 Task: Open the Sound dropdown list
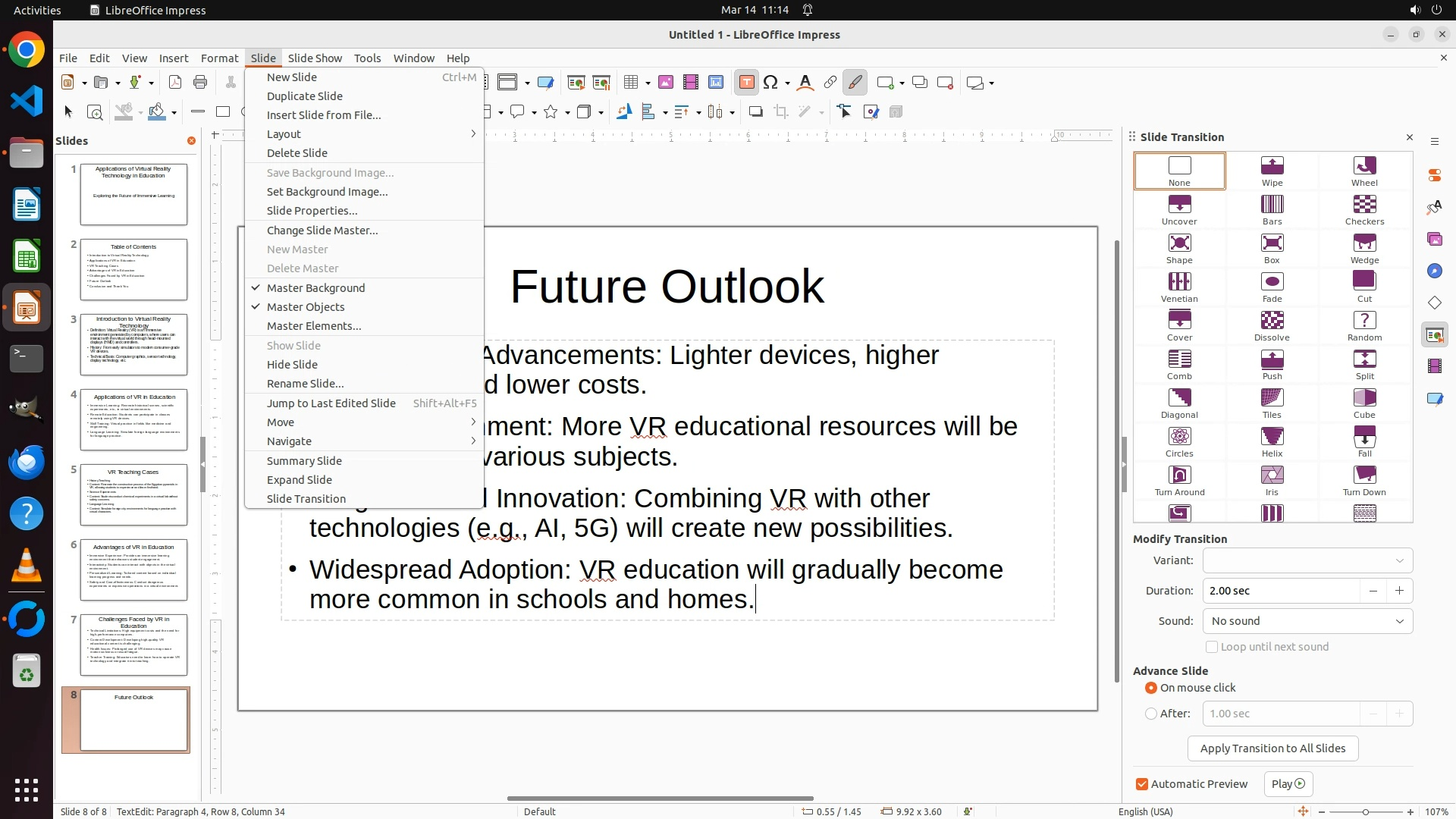[x=1307, y=621]
